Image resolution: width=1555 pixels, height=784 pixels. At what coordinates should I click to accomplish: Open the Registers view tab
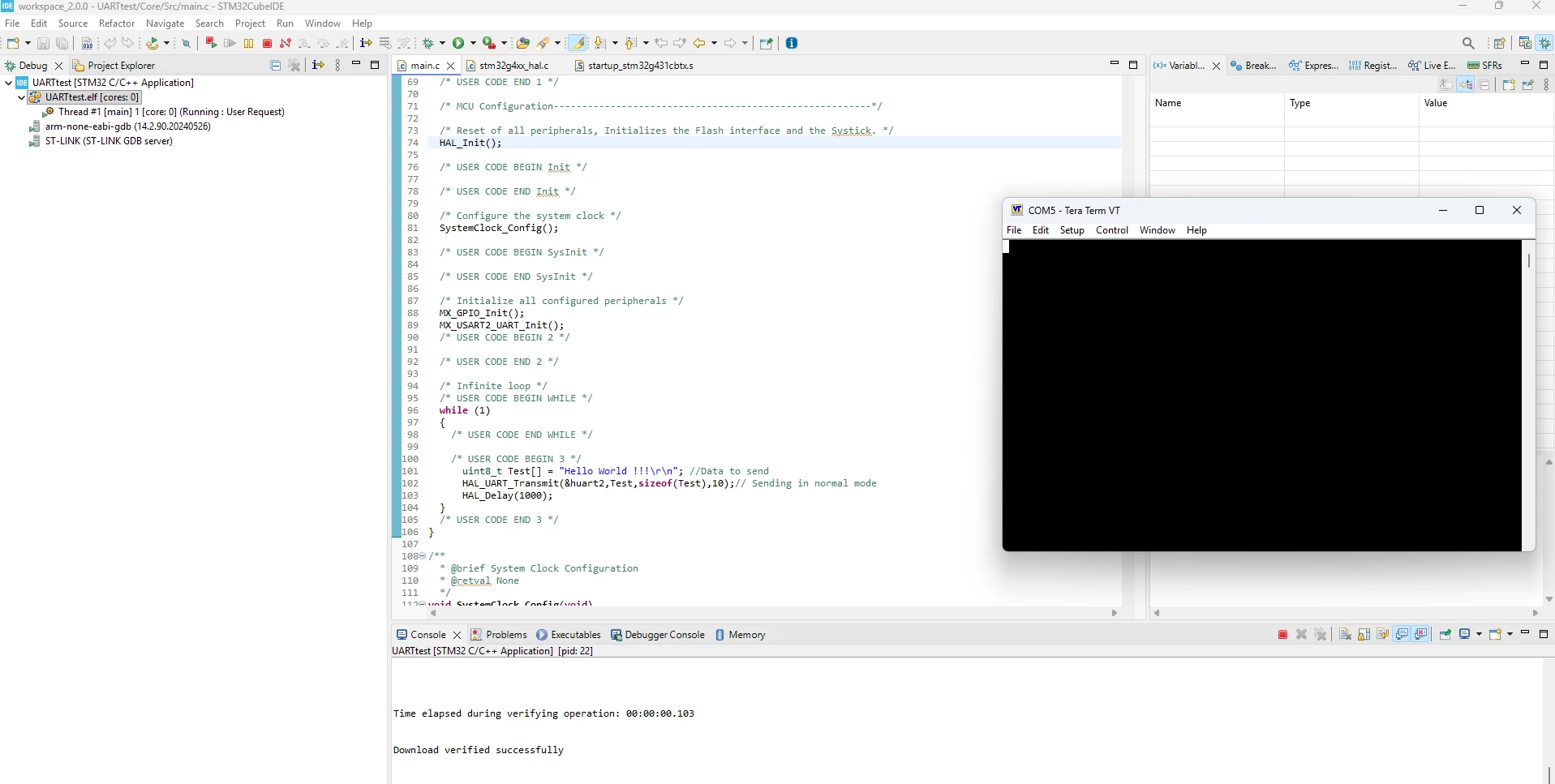coord(1372,66)
